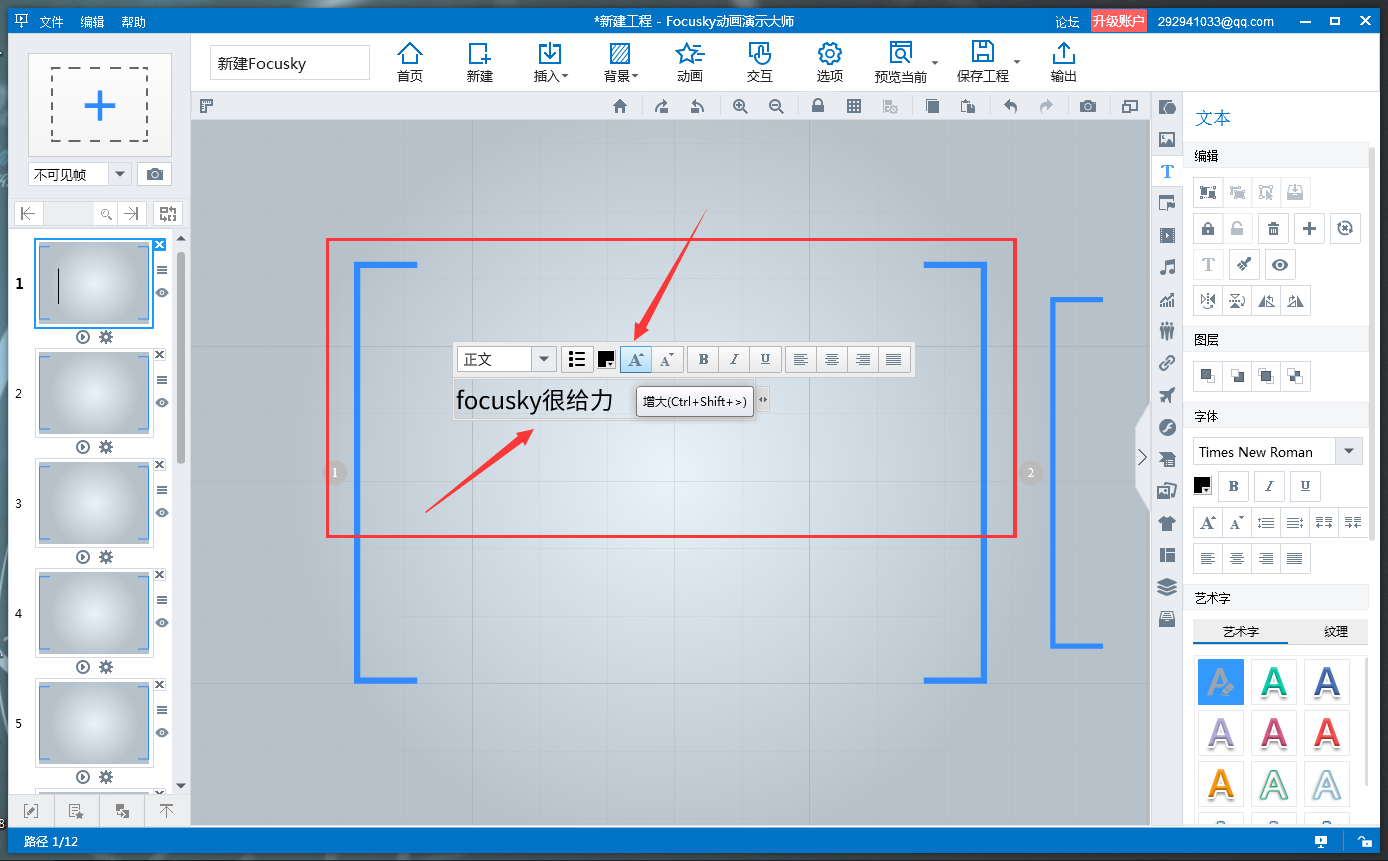Click the grid display icon in canvas toolbar
Screen dimensions: 1388x861
tap(854, 106)
